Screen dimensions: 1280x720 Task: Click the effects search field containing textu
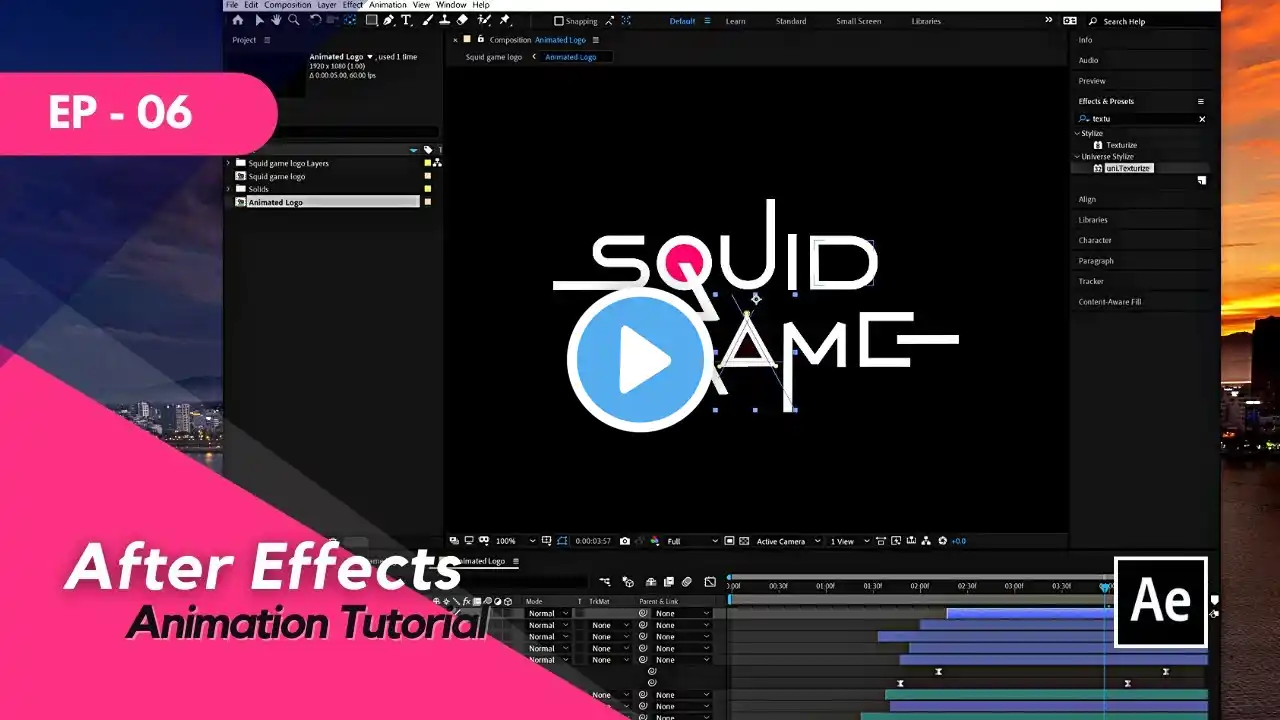tap(1142, 119)
